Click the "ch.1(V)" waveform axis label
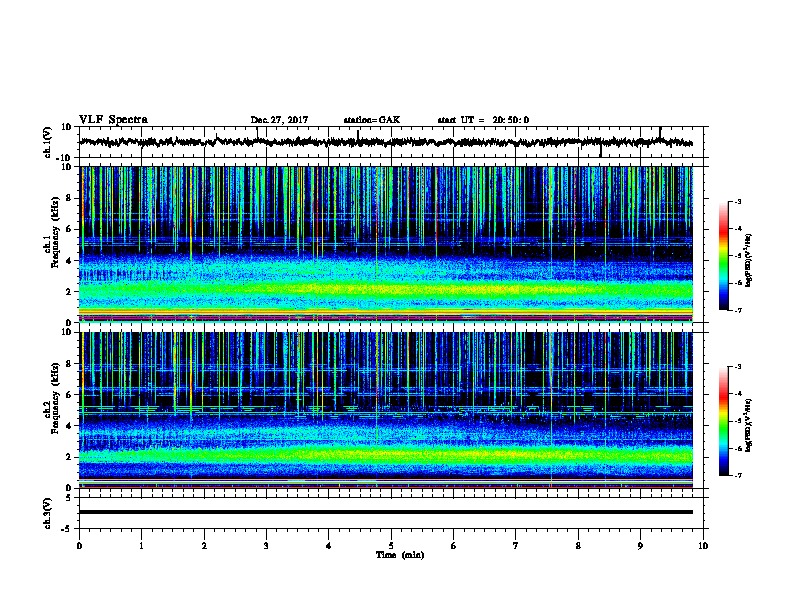 pyautogui.click(x=48, y=142)
